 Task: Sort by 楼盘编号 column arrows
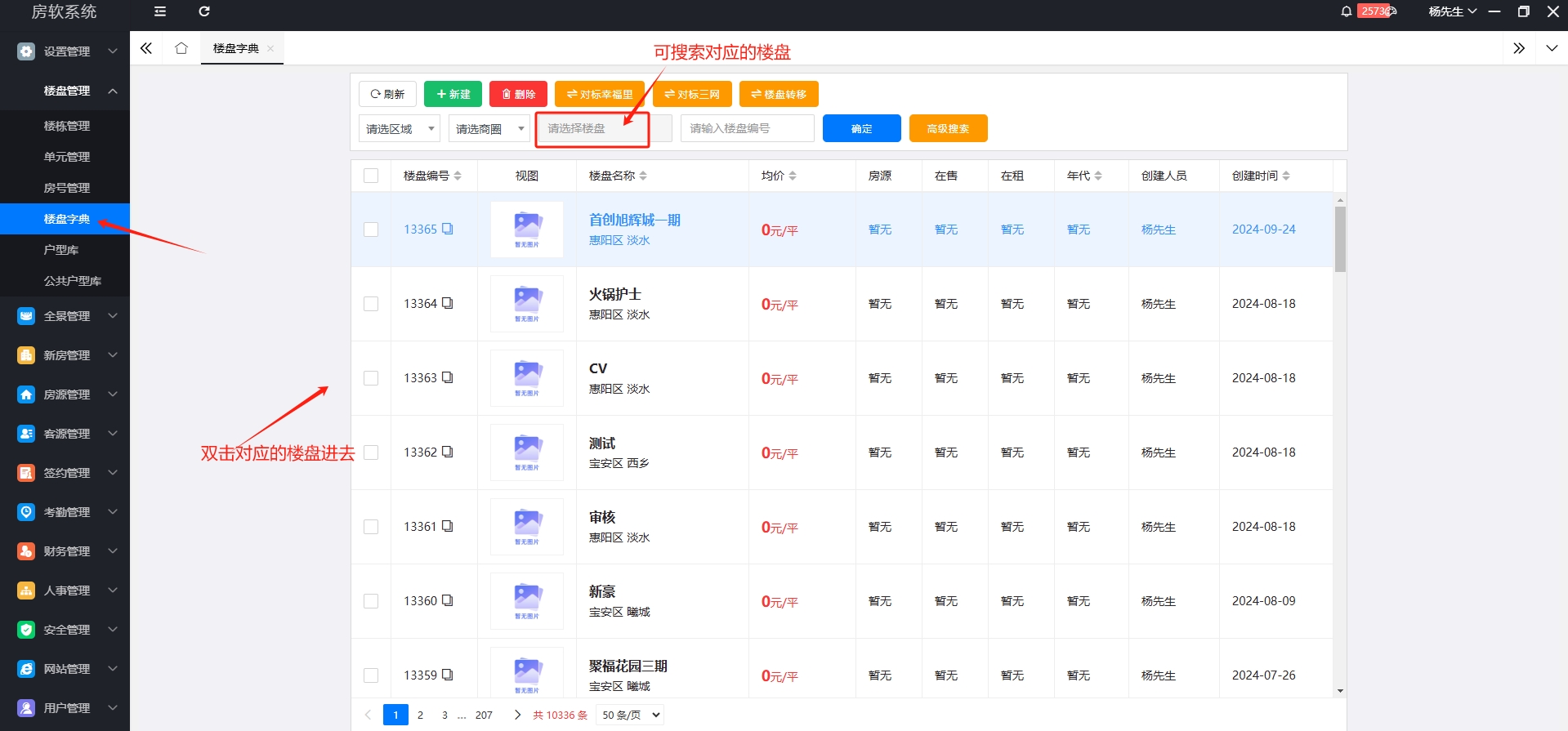click(458, 176)
